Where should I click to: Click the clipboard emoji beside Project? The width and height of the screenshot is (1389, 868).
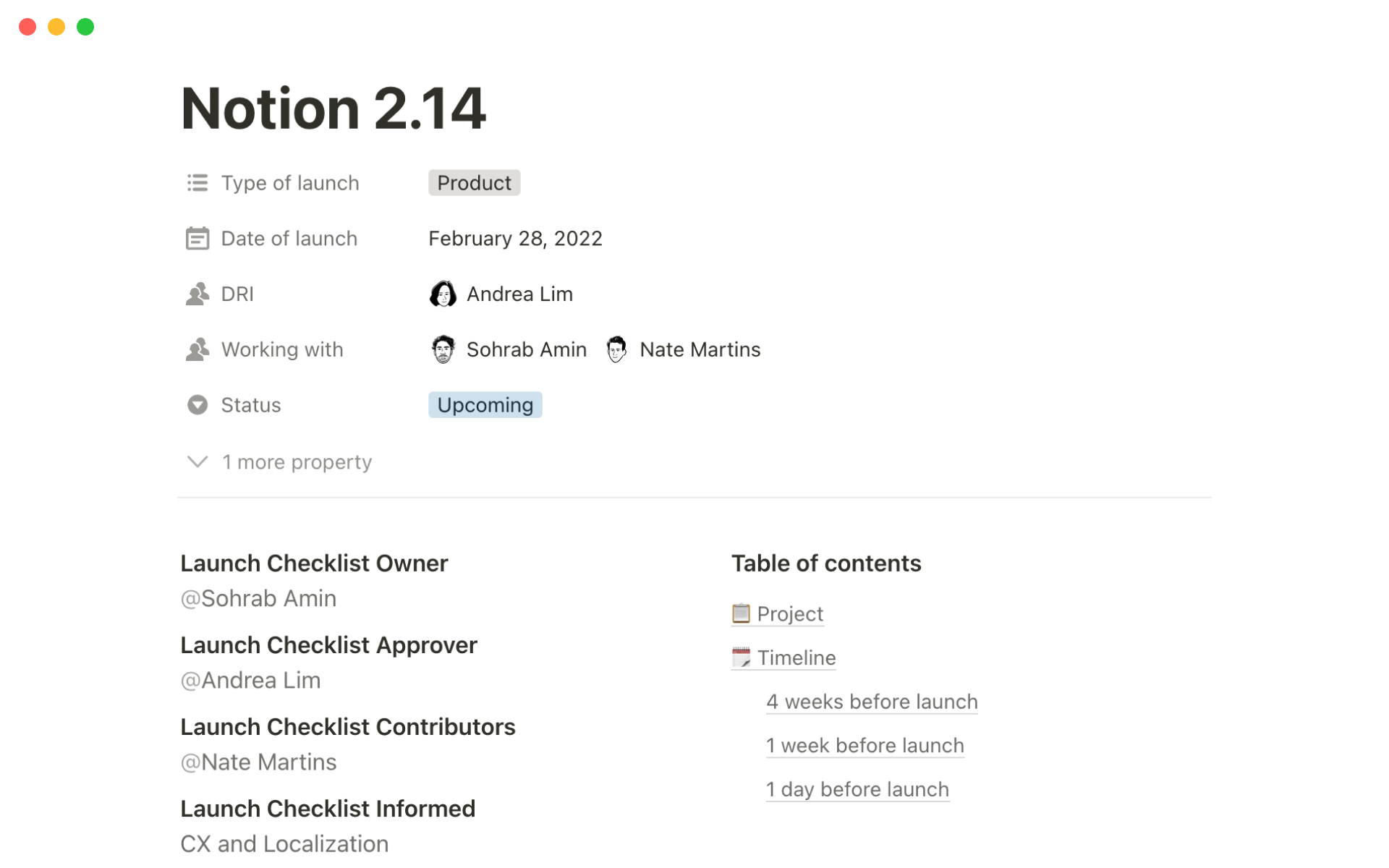click(741, 614)
